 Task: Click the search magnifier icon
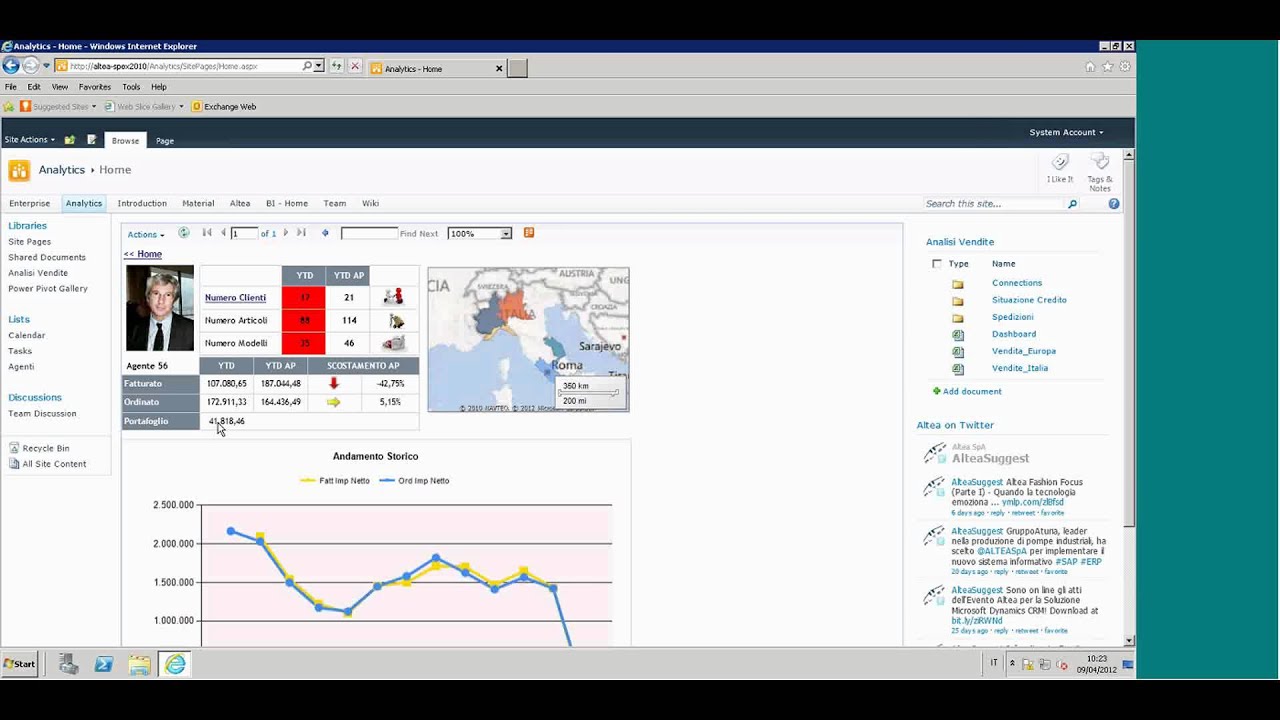point(1072,204)
